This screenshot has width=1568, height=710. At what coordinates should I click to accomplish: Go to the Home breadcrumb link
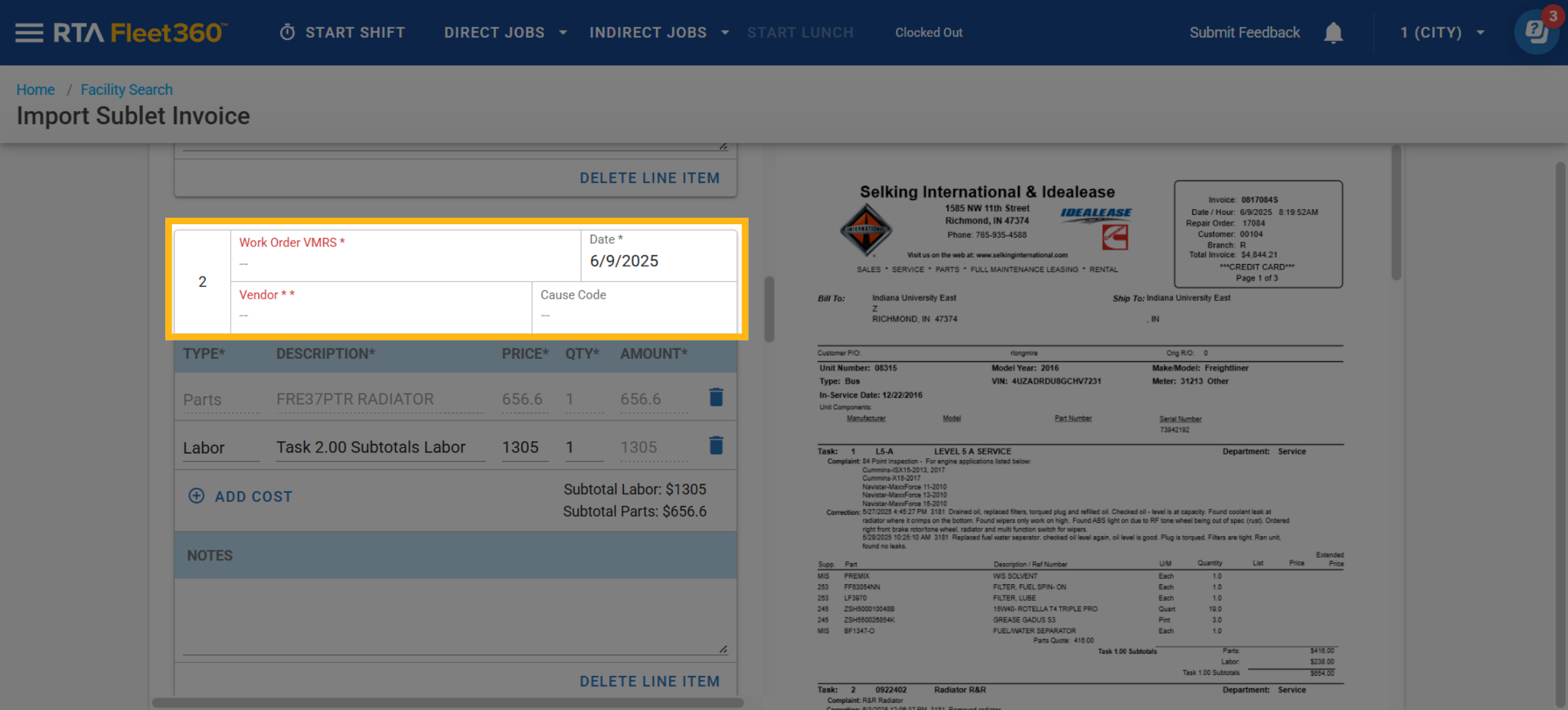(35, 90)
